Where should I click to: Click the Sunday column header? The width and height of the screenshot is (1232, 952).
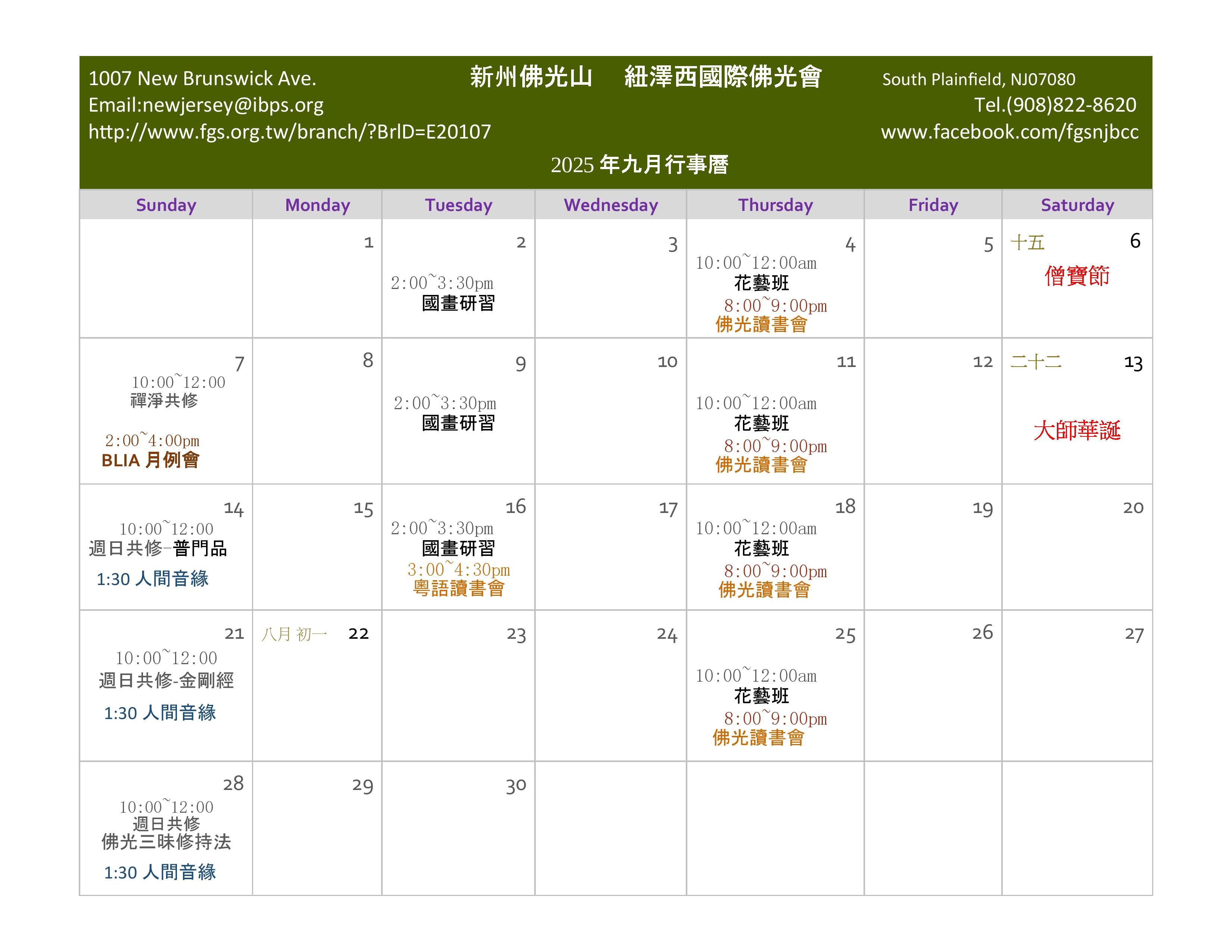pos(166,205)
